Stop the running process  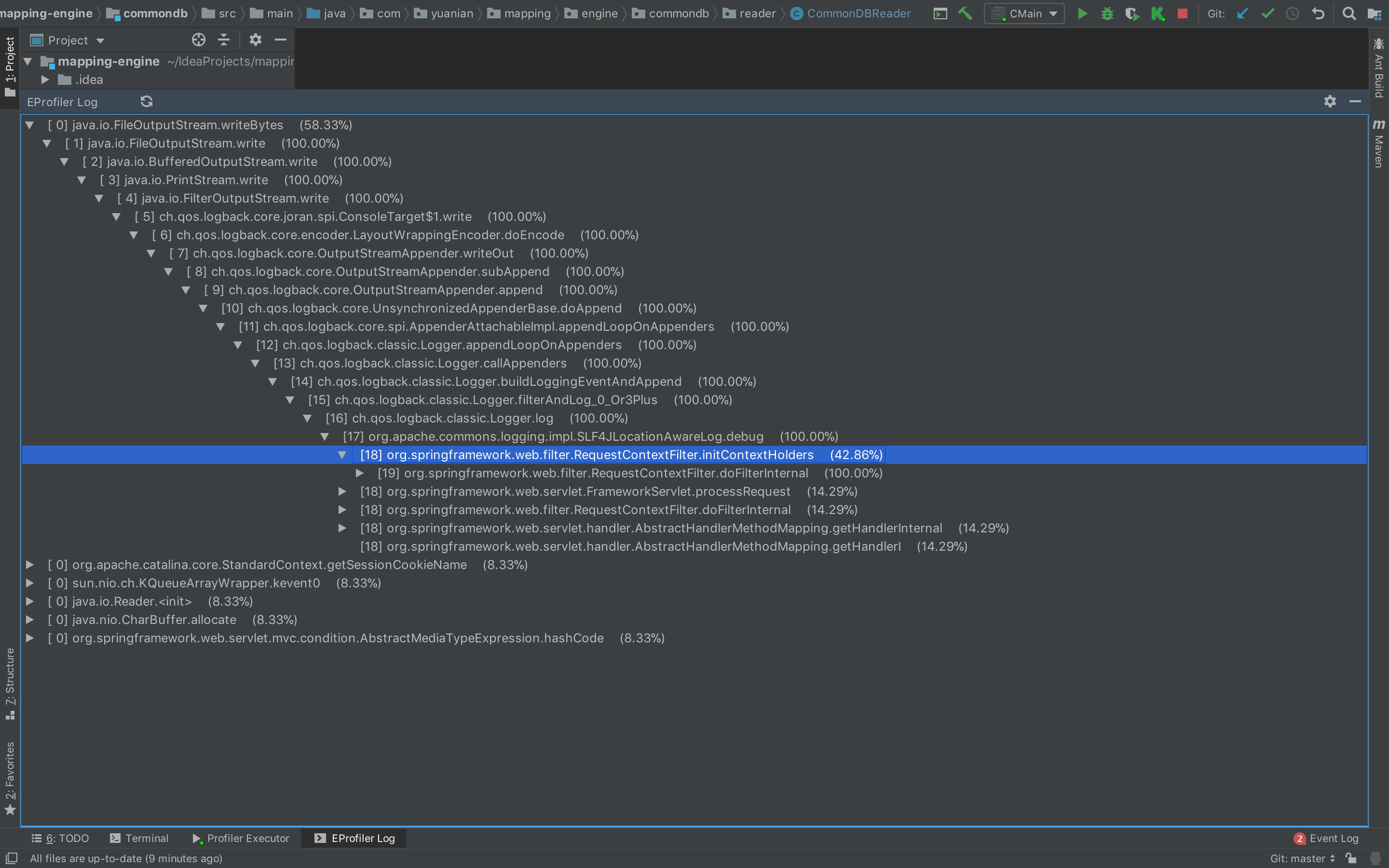coord(1183,13)
